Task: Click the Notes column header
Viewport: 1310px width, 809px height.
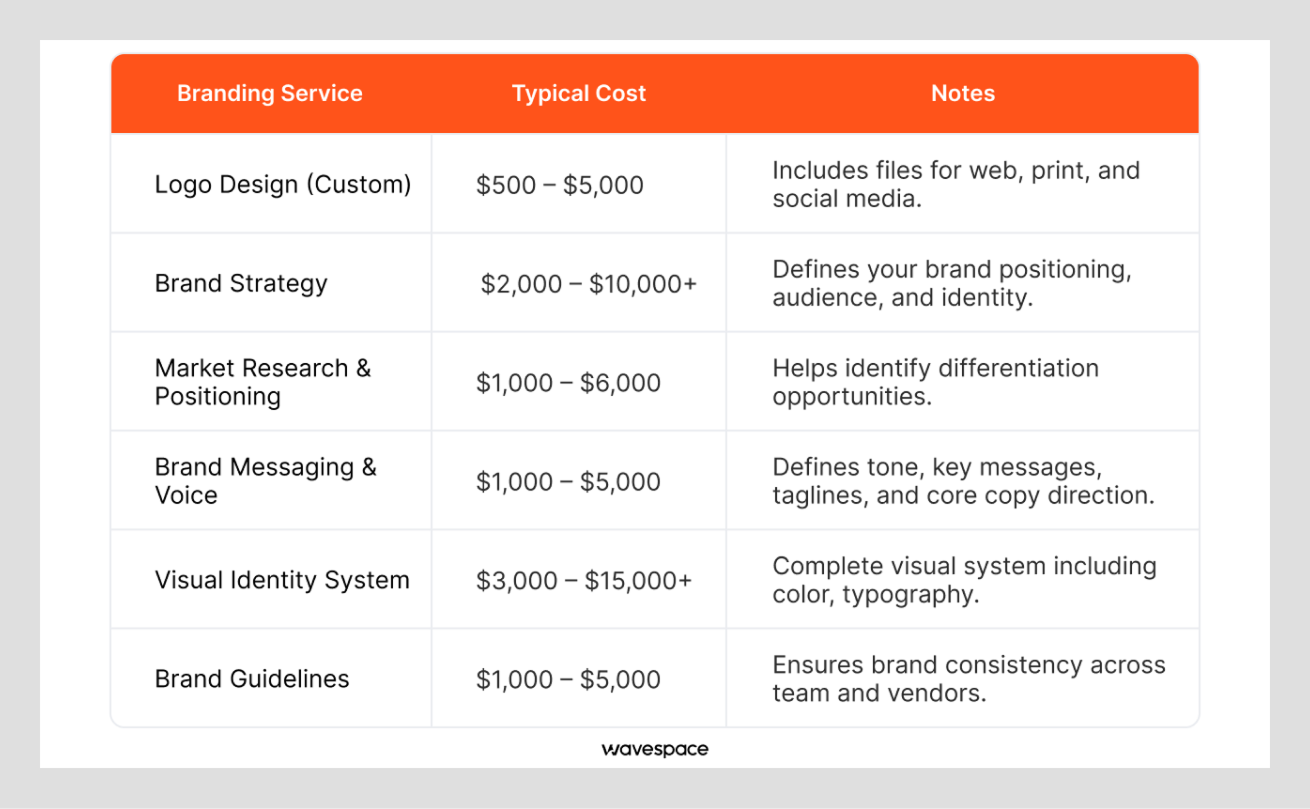Action: [963, 94]
